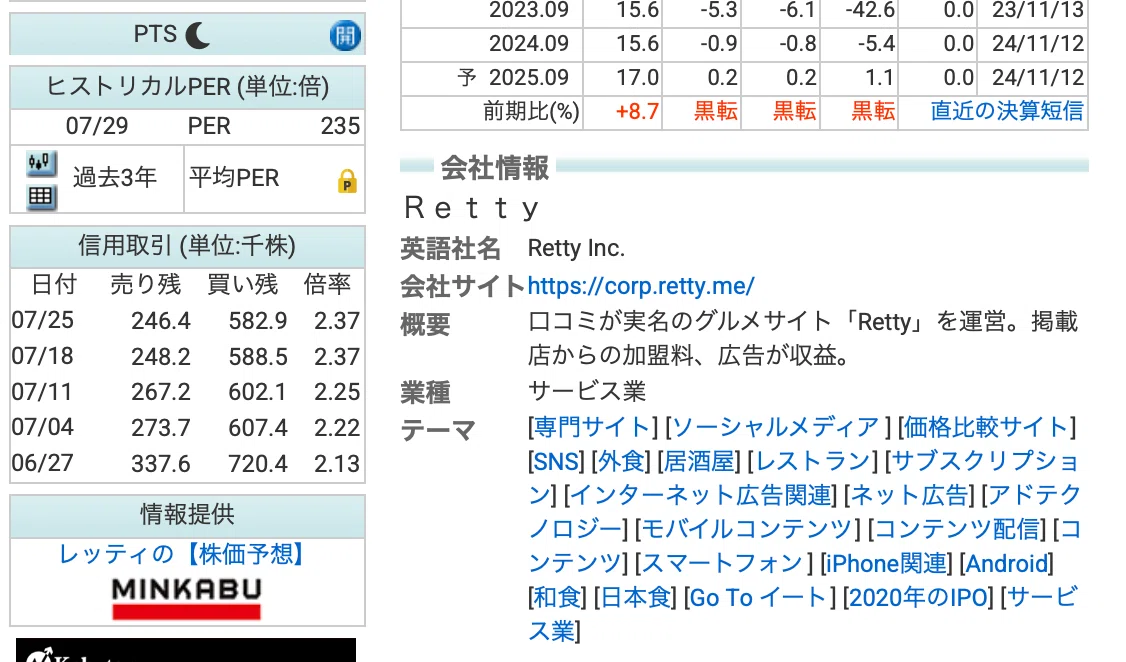
Task: Open レッティの【株価予想】 link
Action: click(182, 554)
